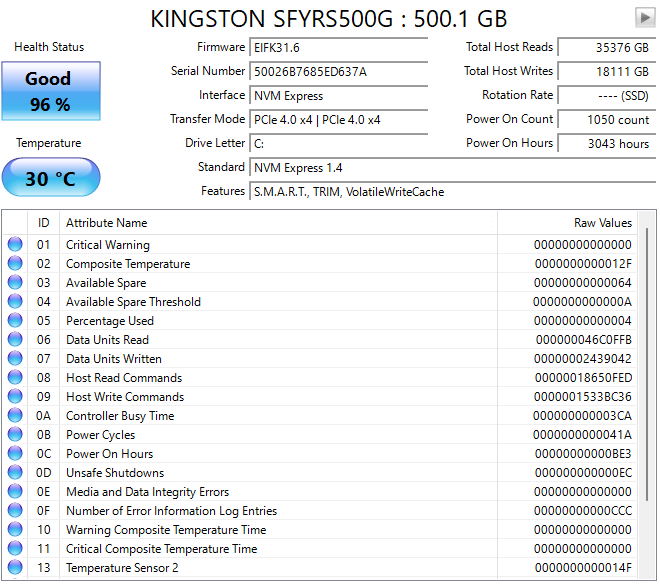Click the Power On Count value 1050 count

click(x=607, y=119)
